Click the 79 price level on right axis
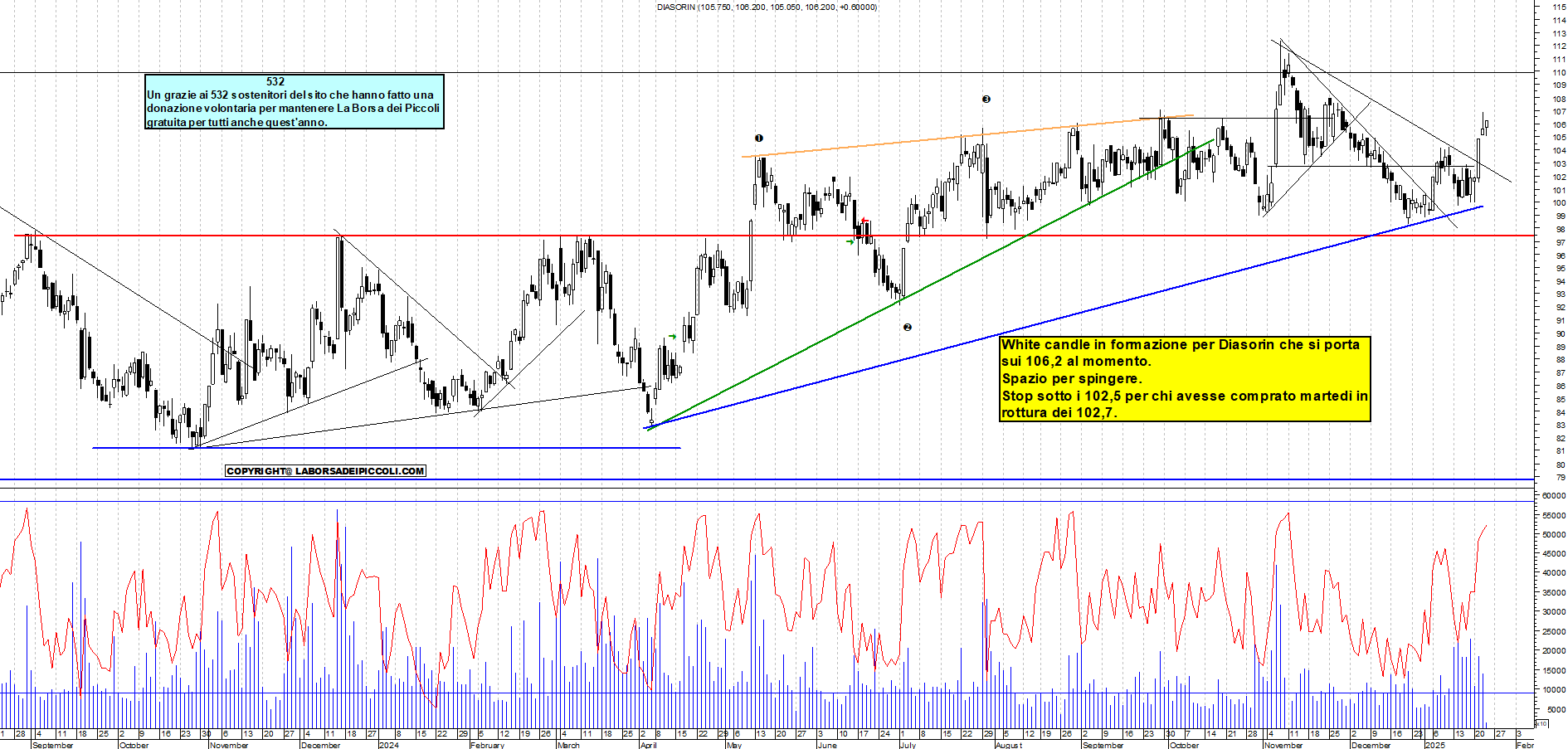This screenshot has width=1568, height=749. click(1561, 478)
